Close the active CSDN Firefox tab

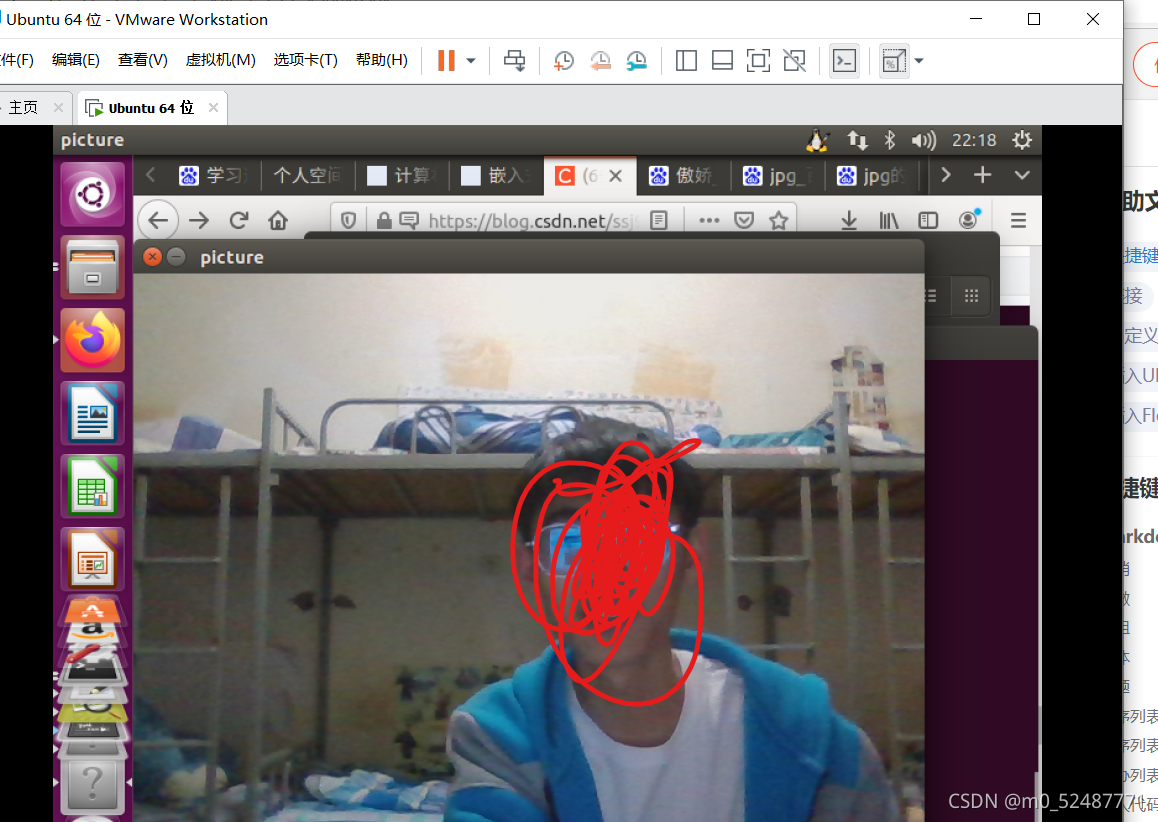pyautogui.click(x=616, y=176)
